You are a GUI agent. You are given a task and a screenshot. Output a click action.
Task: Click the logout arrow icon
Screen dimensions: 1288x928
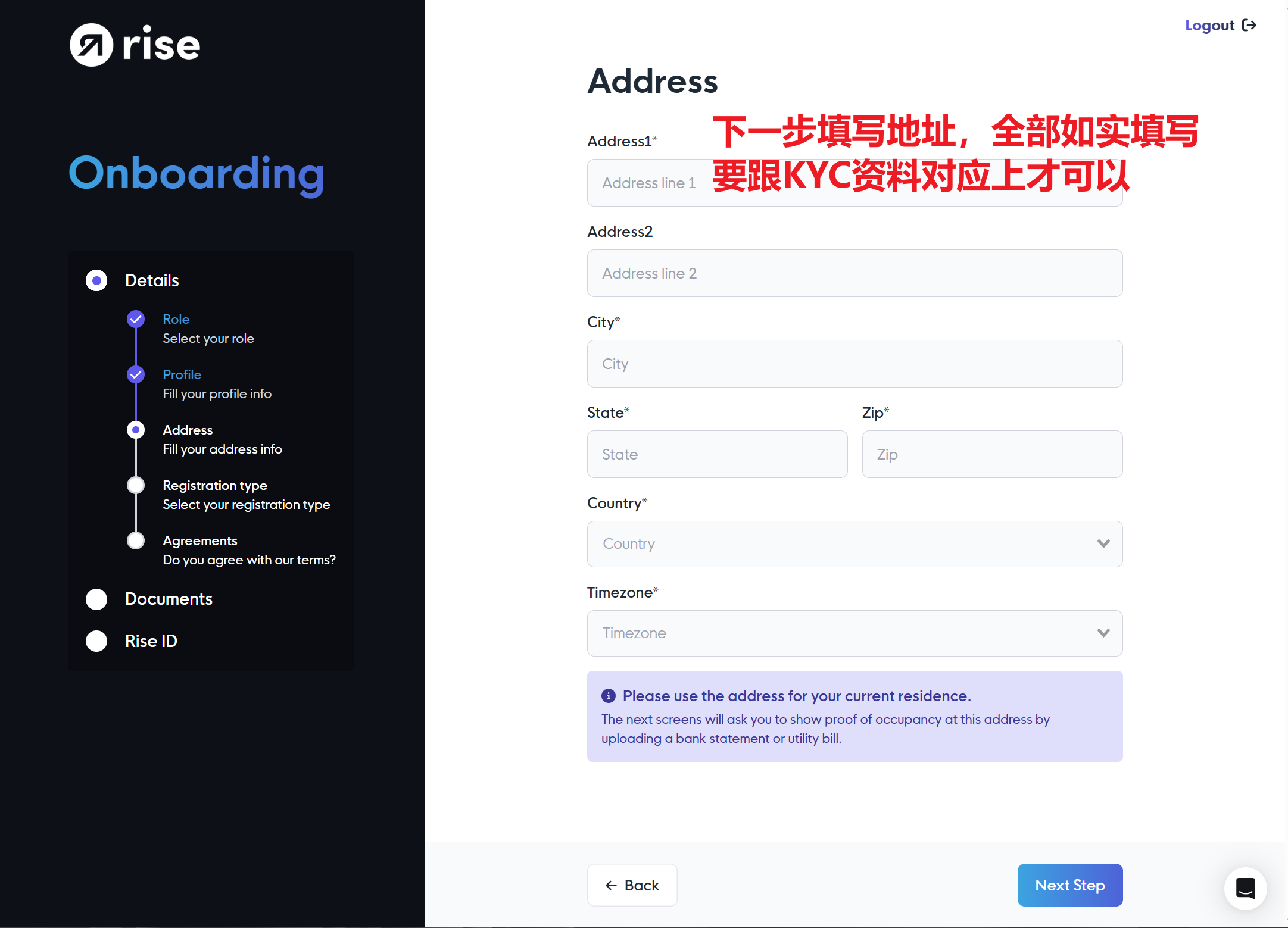click(x=1250, y=25)
